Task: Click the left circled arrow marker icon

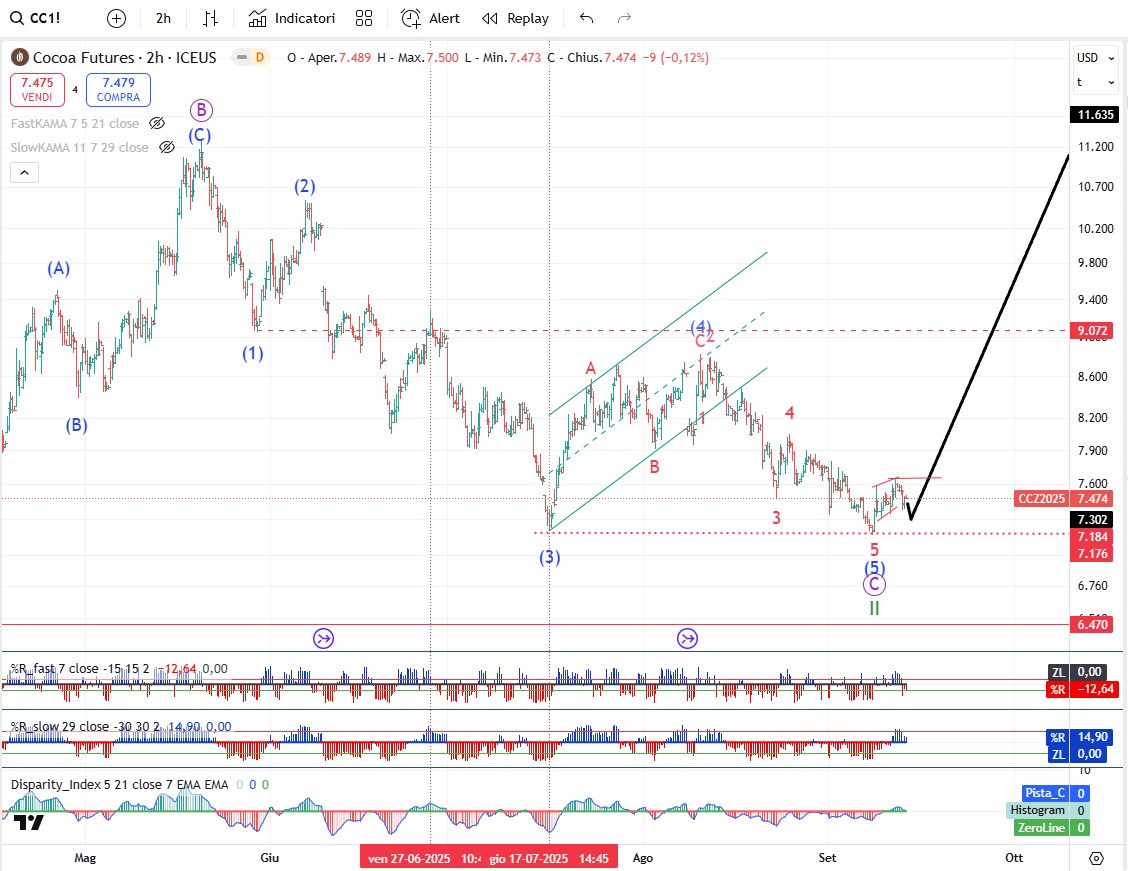Action: click(x=324, y=638)
